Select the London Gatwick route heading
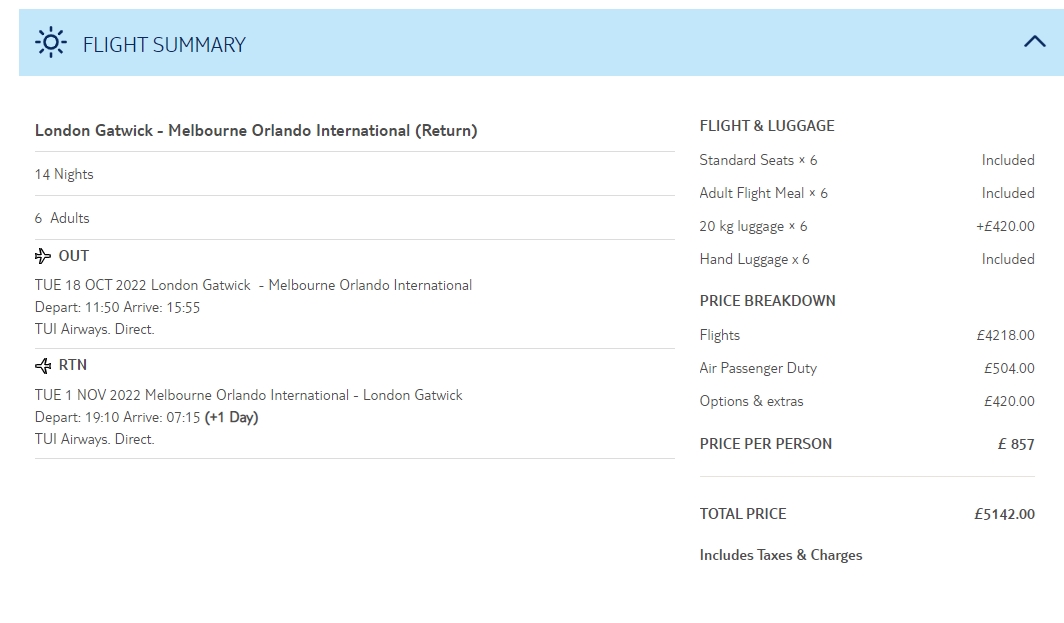The height and width of the screenshot is (623, 1064). click(256, 131)
